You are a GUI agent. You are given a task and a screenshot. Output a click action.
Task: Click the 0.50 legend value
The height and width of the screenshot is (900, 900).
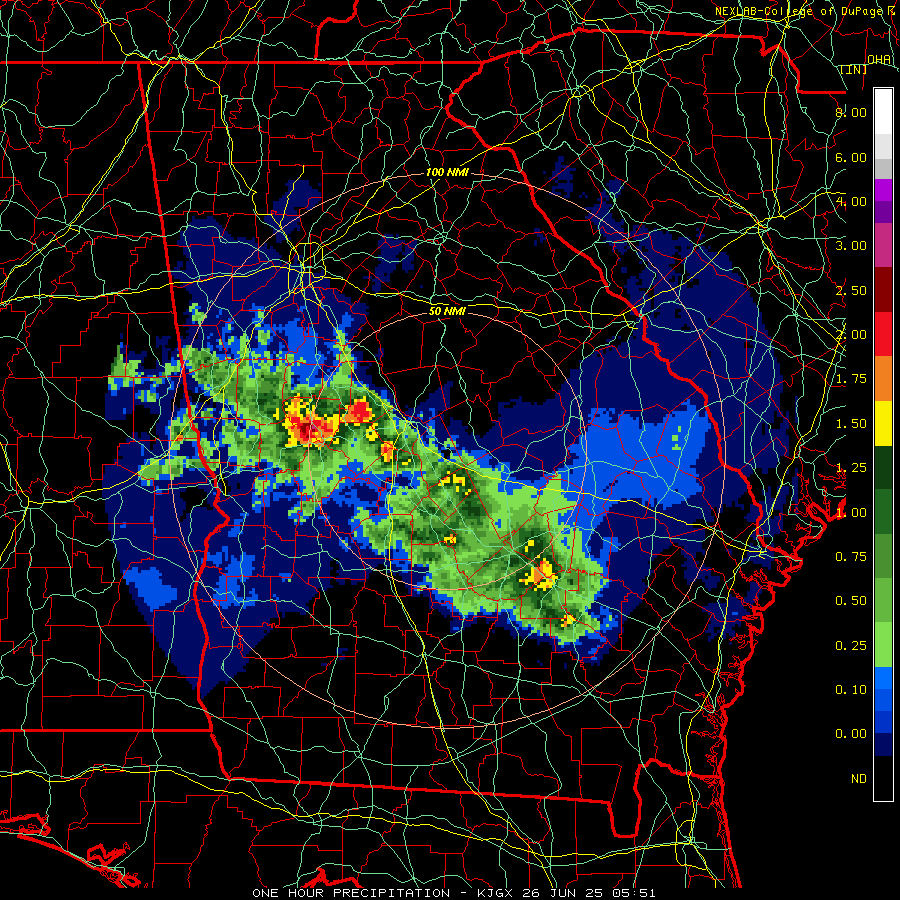point(851,601)
